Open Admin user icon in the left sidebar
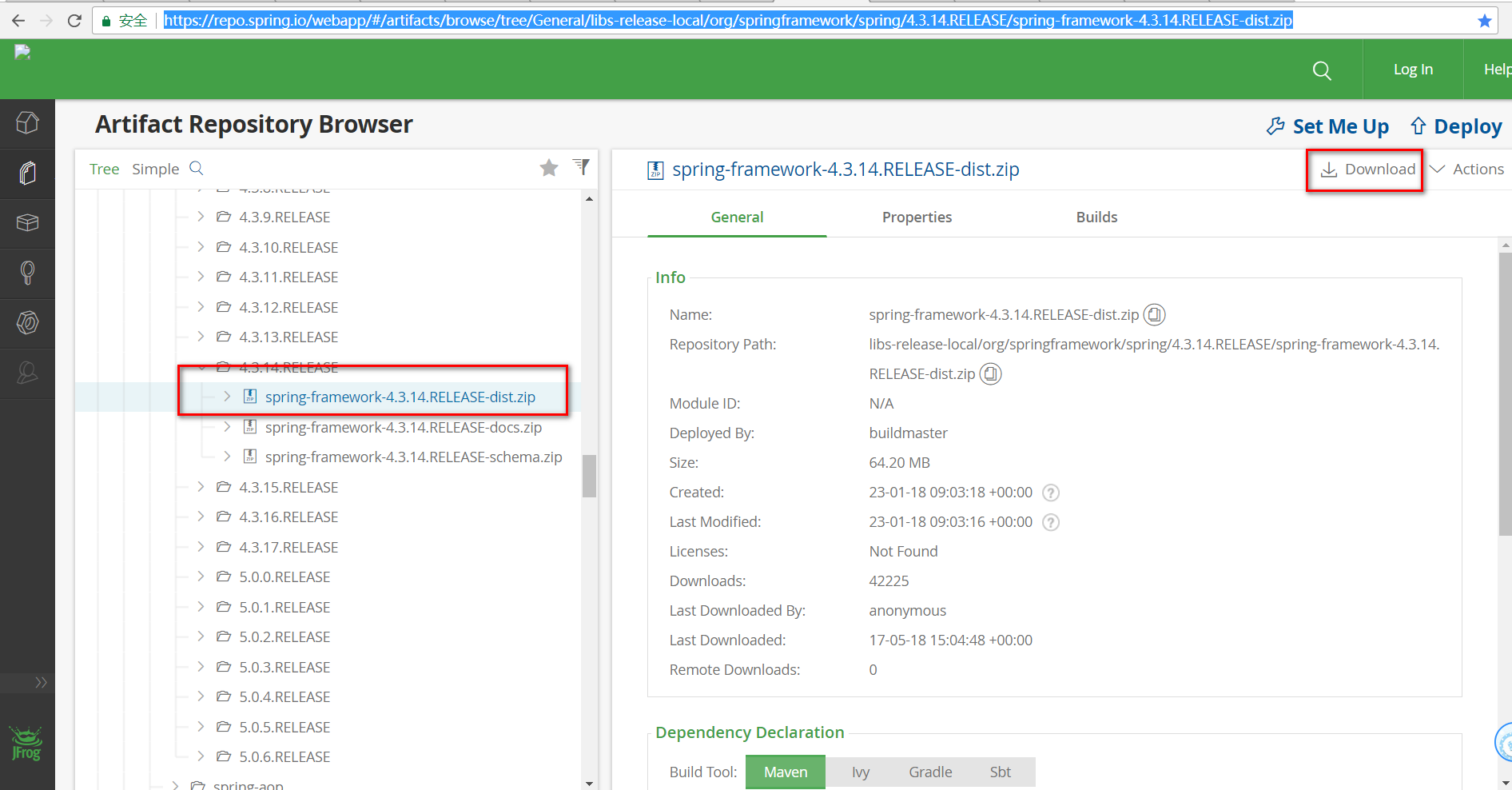Image resolution: width=1512 pixels, height=790 pixels. [x=27, y=373]
